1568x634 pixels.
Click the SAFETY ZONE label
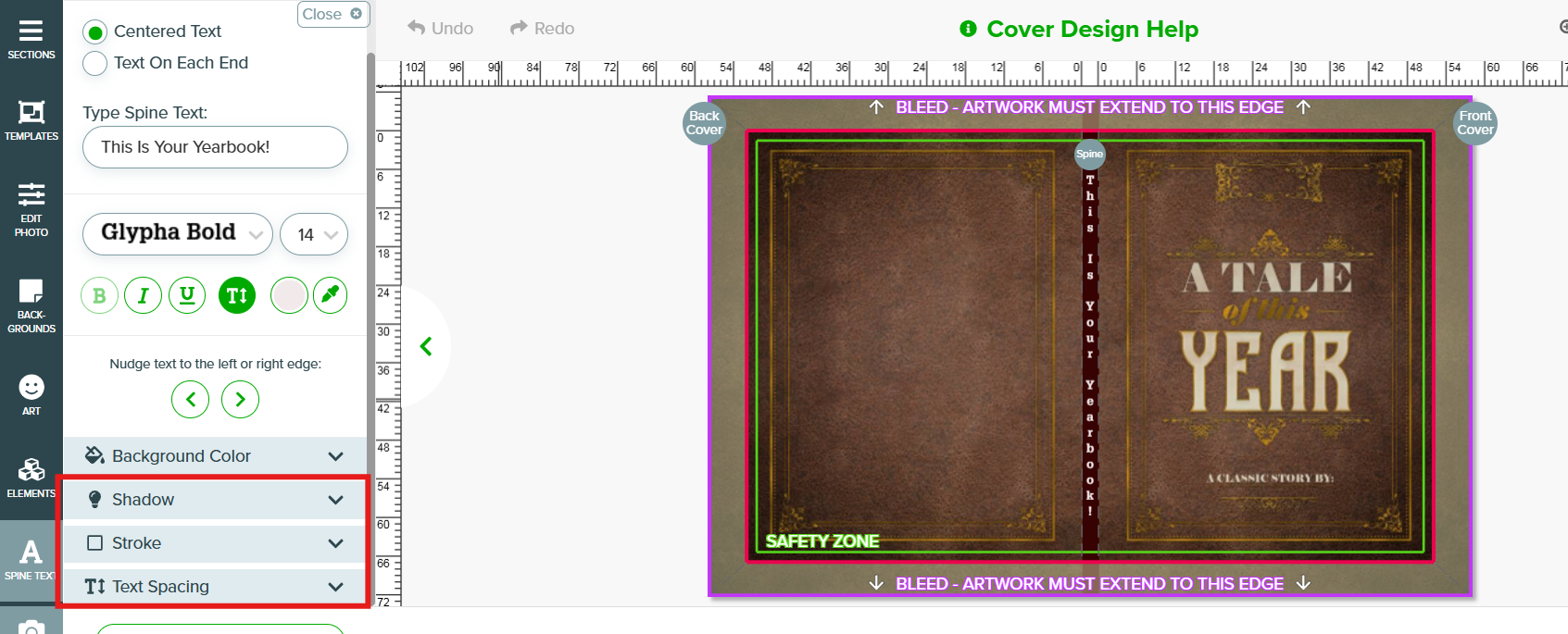click(822, 541)
